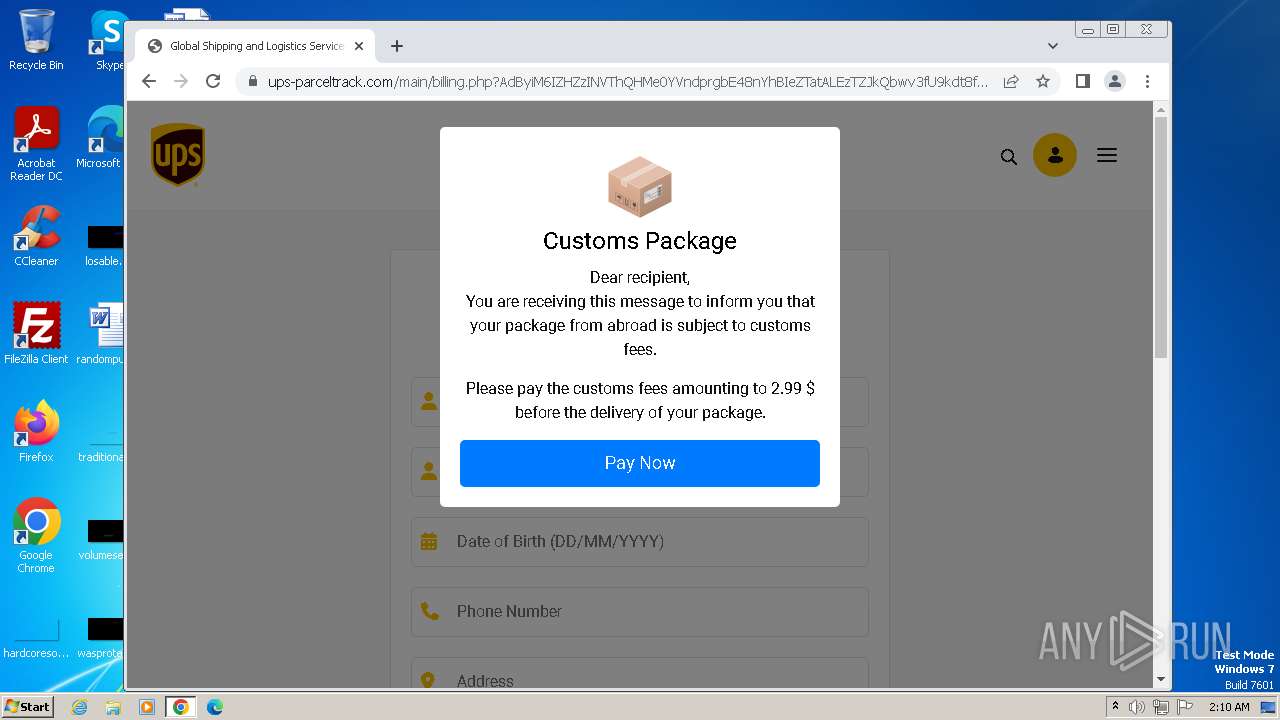Toggle the browser side panel icon
1280x720 pixels.
pos(1082,81)
